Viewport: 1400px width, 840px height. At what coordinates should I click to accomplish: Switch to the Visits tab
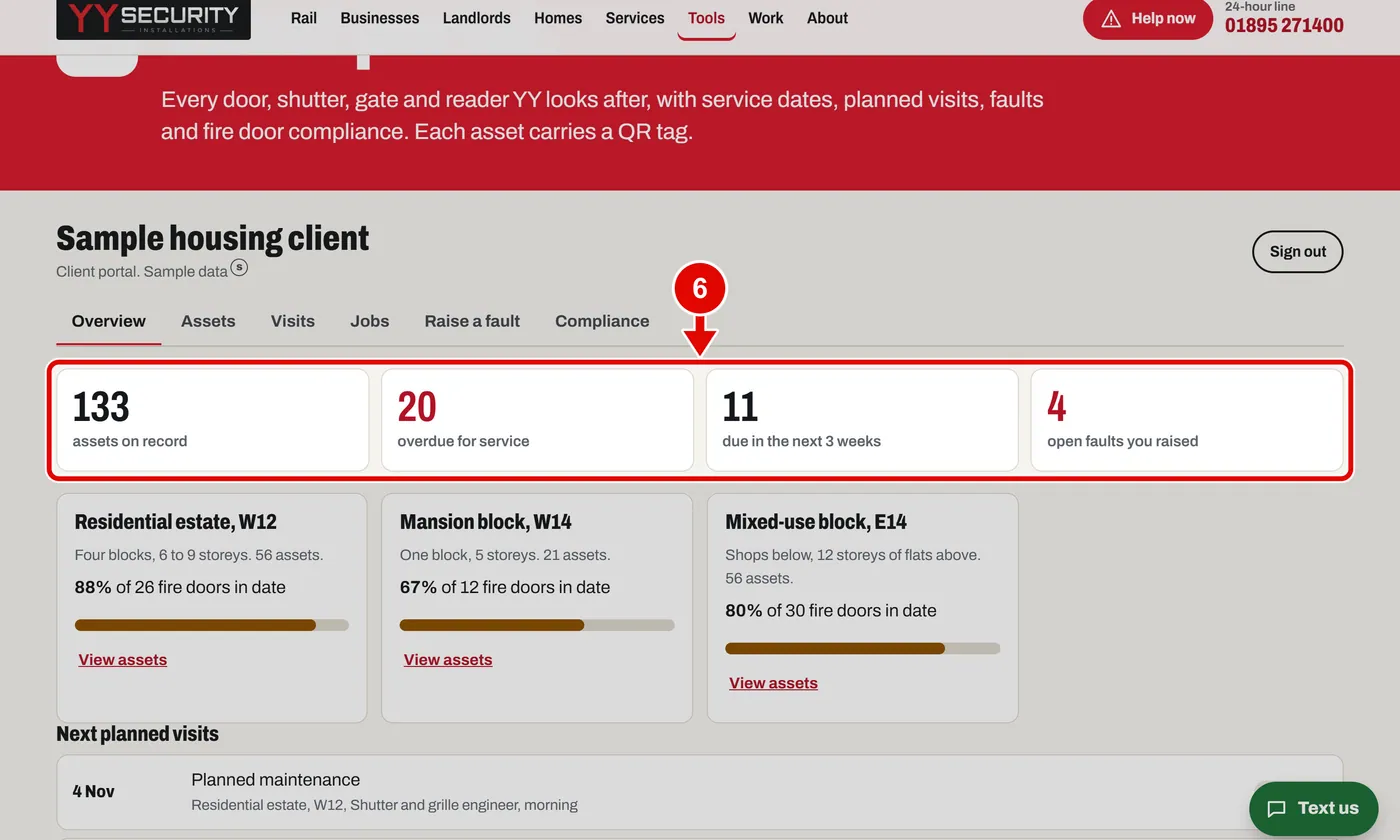click(x=293, y=322)
